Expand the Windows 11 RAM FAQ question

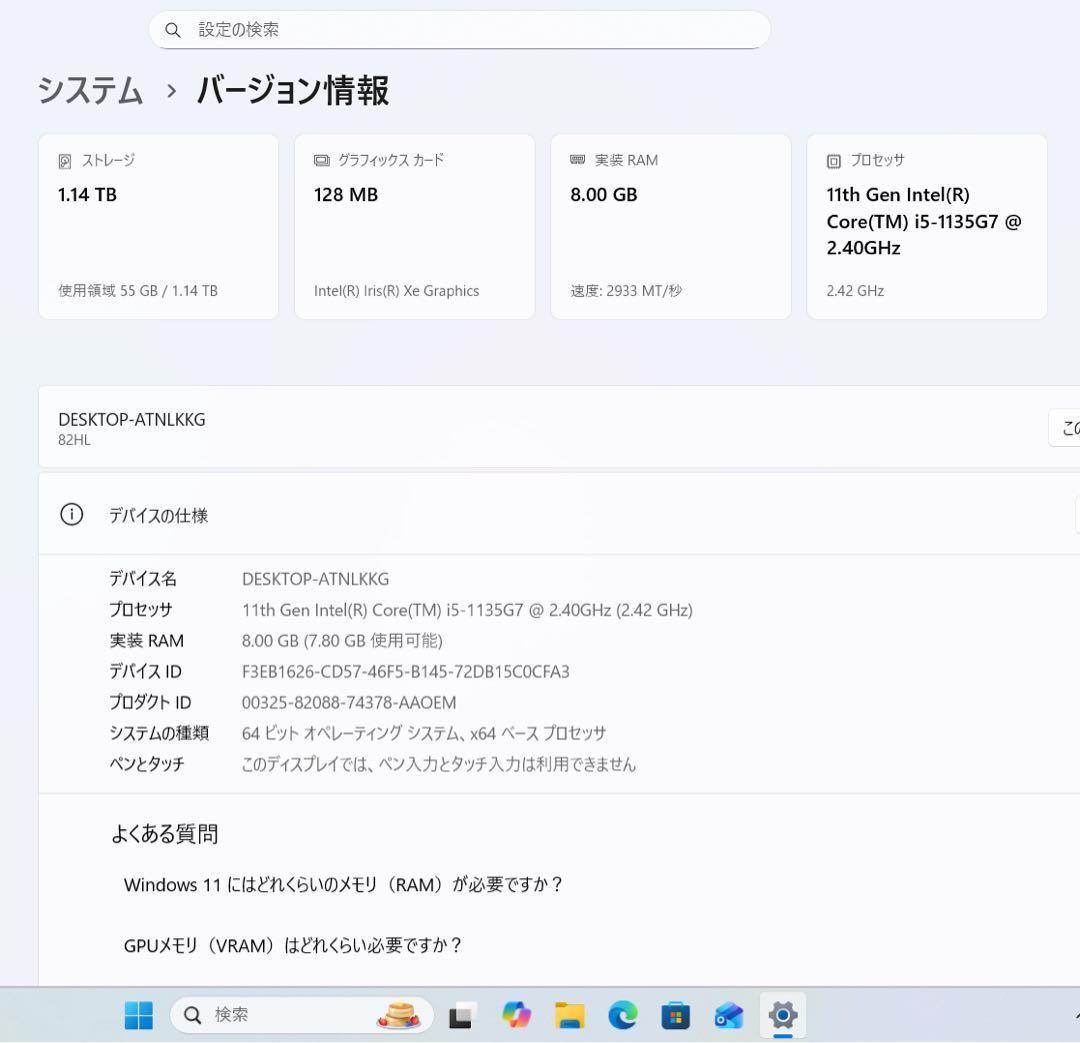tap(343, 884)
